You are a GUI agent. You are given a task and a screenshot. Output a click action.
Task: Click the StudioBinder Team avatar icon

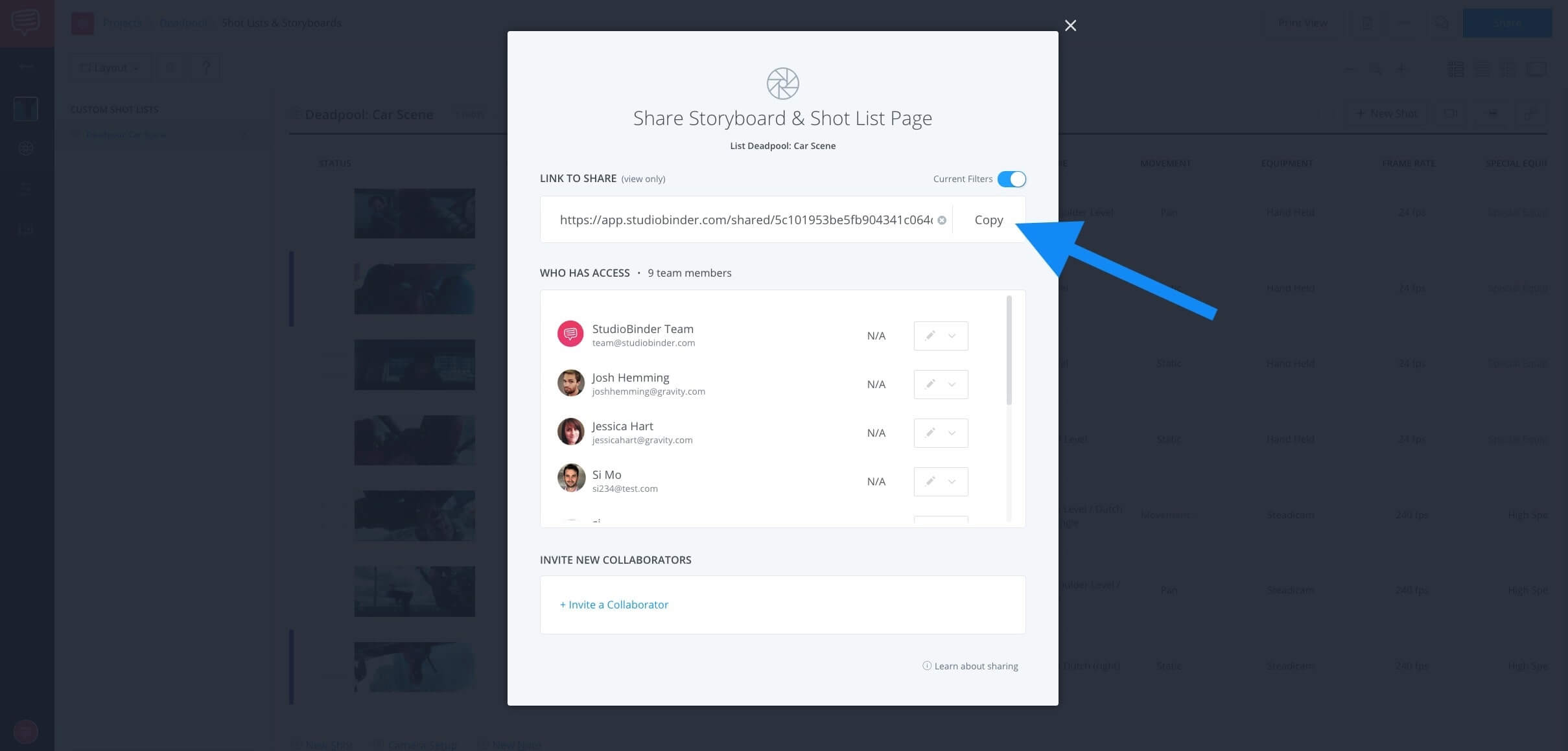click(x=570, y=334)
